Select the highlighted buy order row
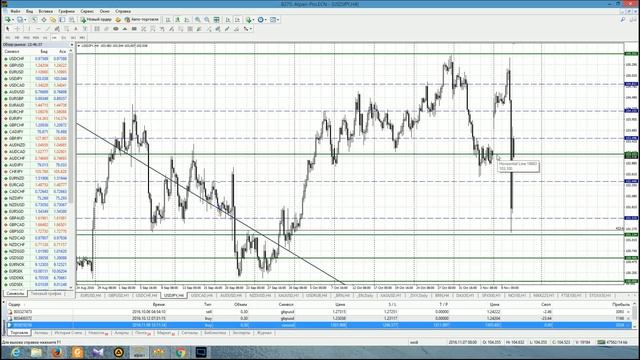 (318, 325)
